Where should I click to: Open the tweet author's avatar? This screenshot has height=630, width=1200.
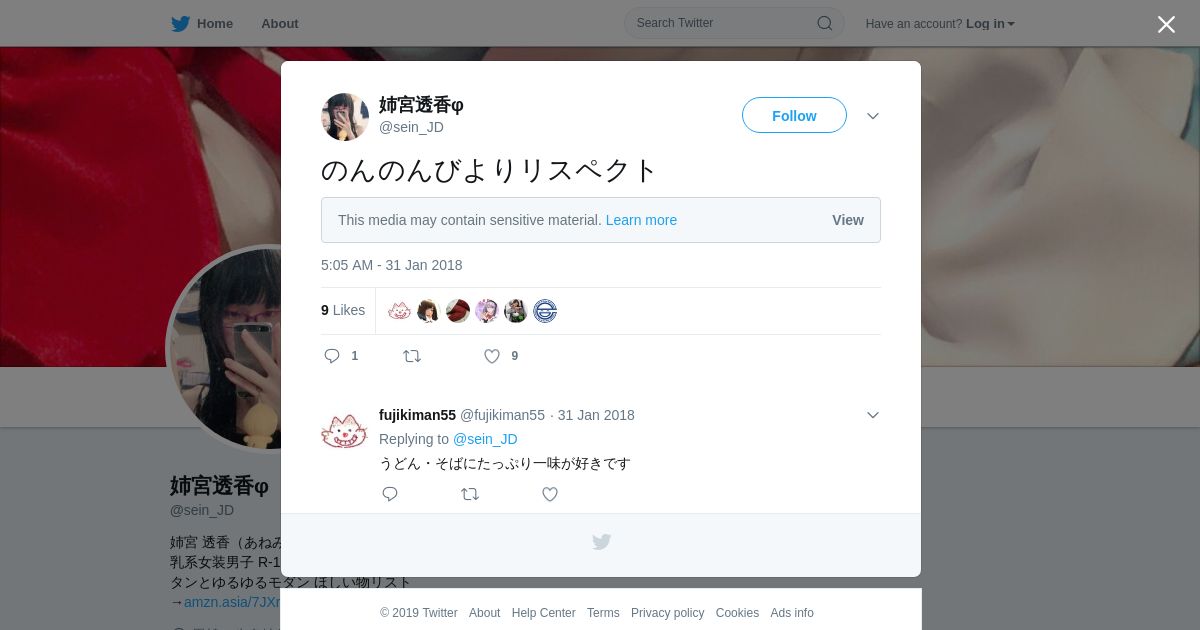click(345, 117)
